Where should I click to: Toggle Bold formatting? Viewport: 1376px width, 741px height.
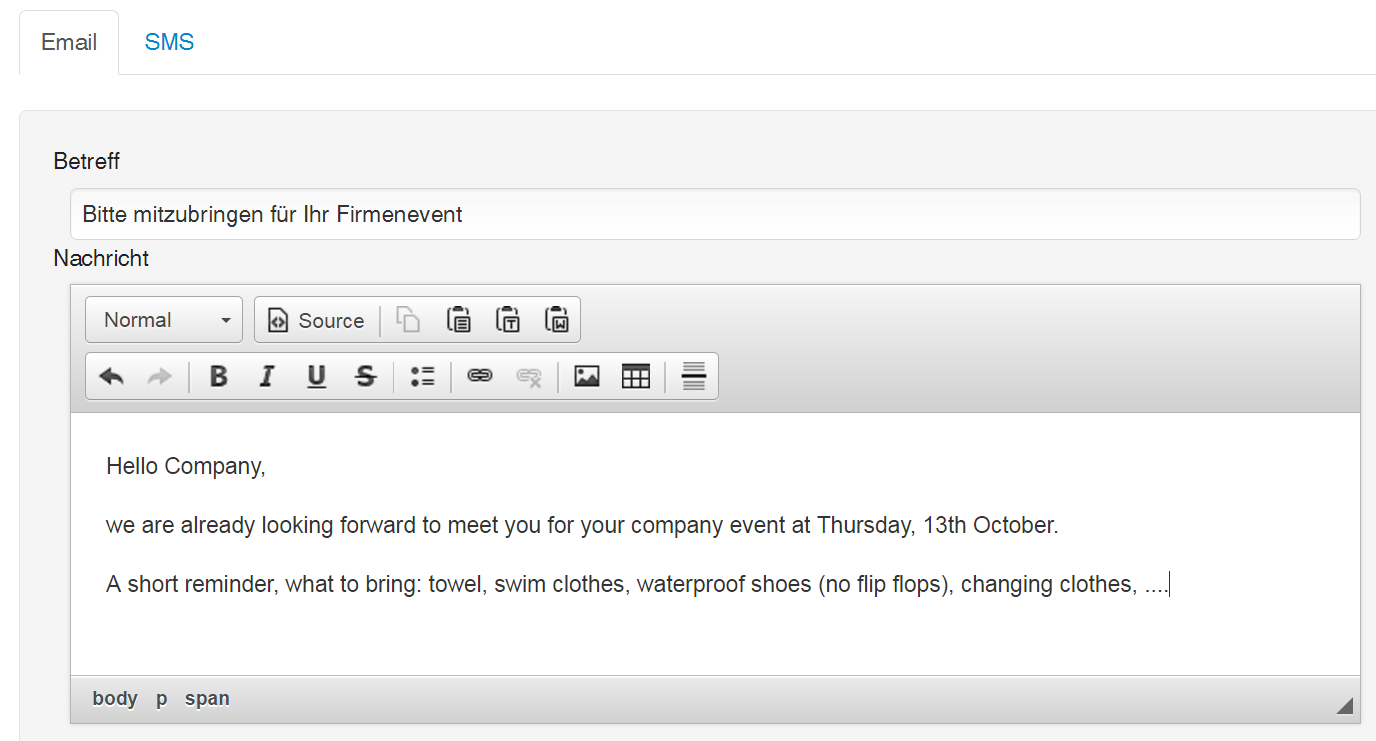tap(218, 377)
